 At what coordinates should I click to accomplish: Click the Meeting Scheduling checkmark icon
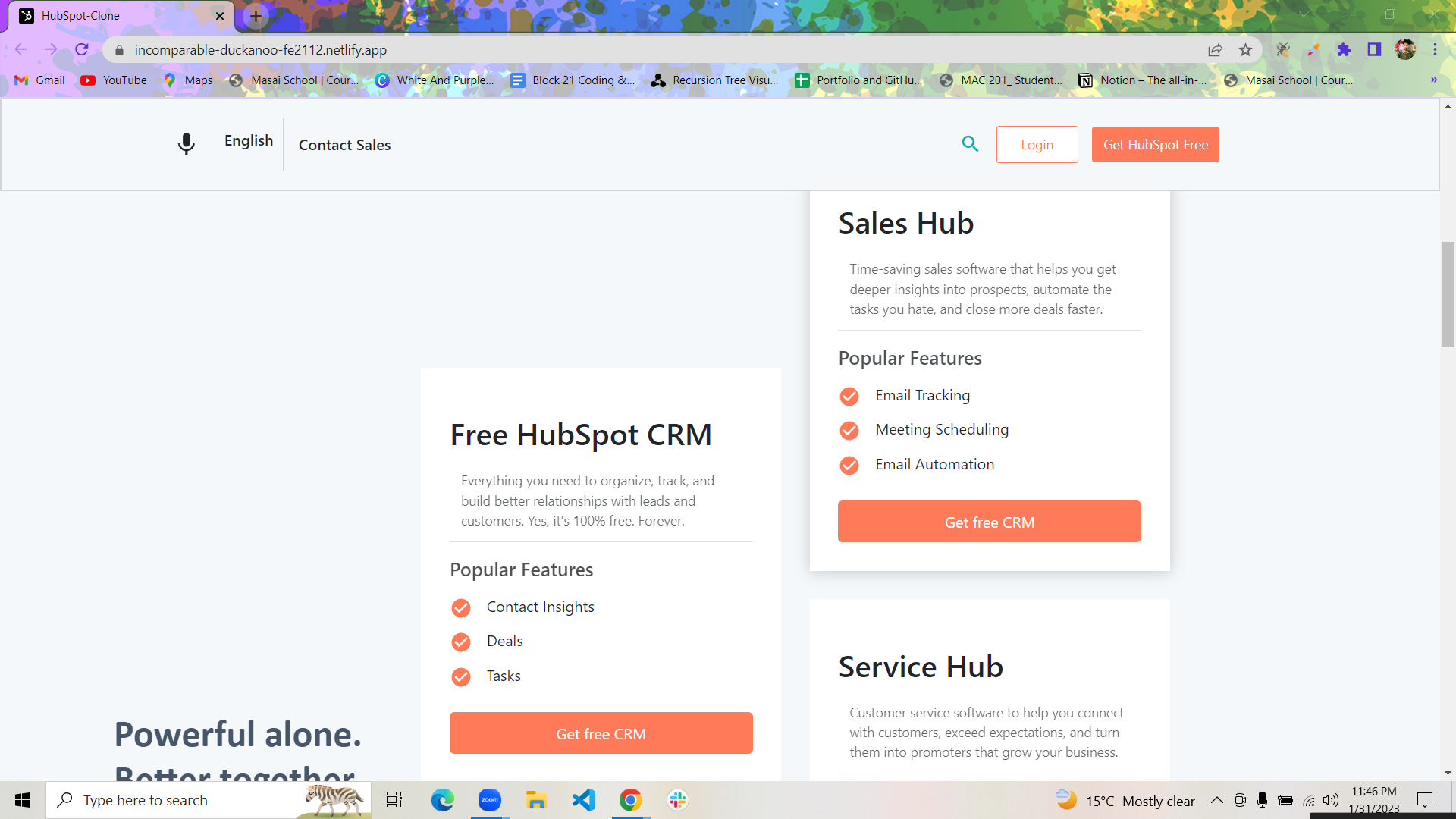[849, 431]
